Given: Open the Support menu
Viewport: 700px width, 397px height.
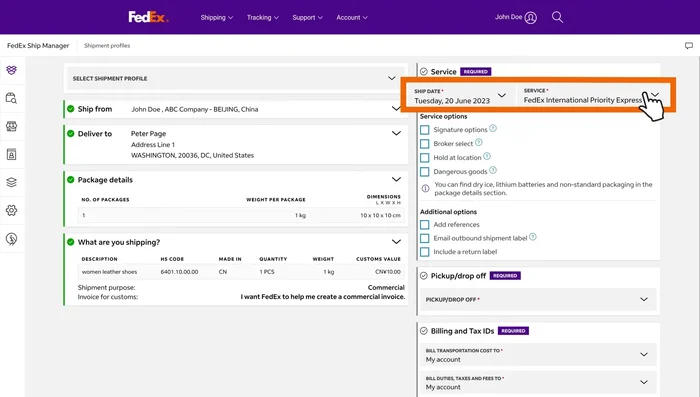Looking at the screenshot, I should tap(307, 17).
